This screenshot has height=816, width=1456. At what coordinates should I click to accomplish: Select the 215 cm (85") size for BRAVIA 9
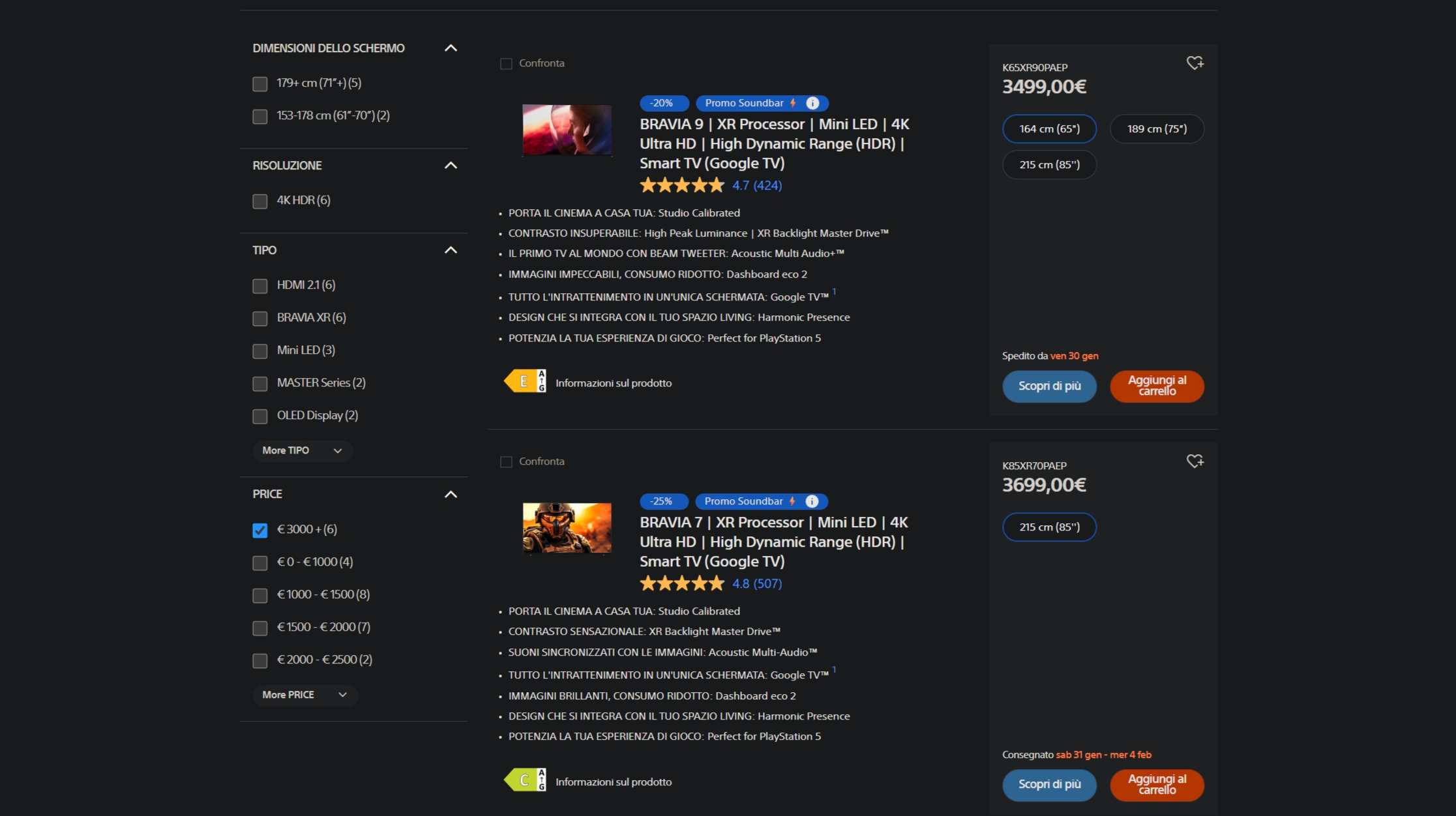pyautogui.click(x=1048, y=165)
